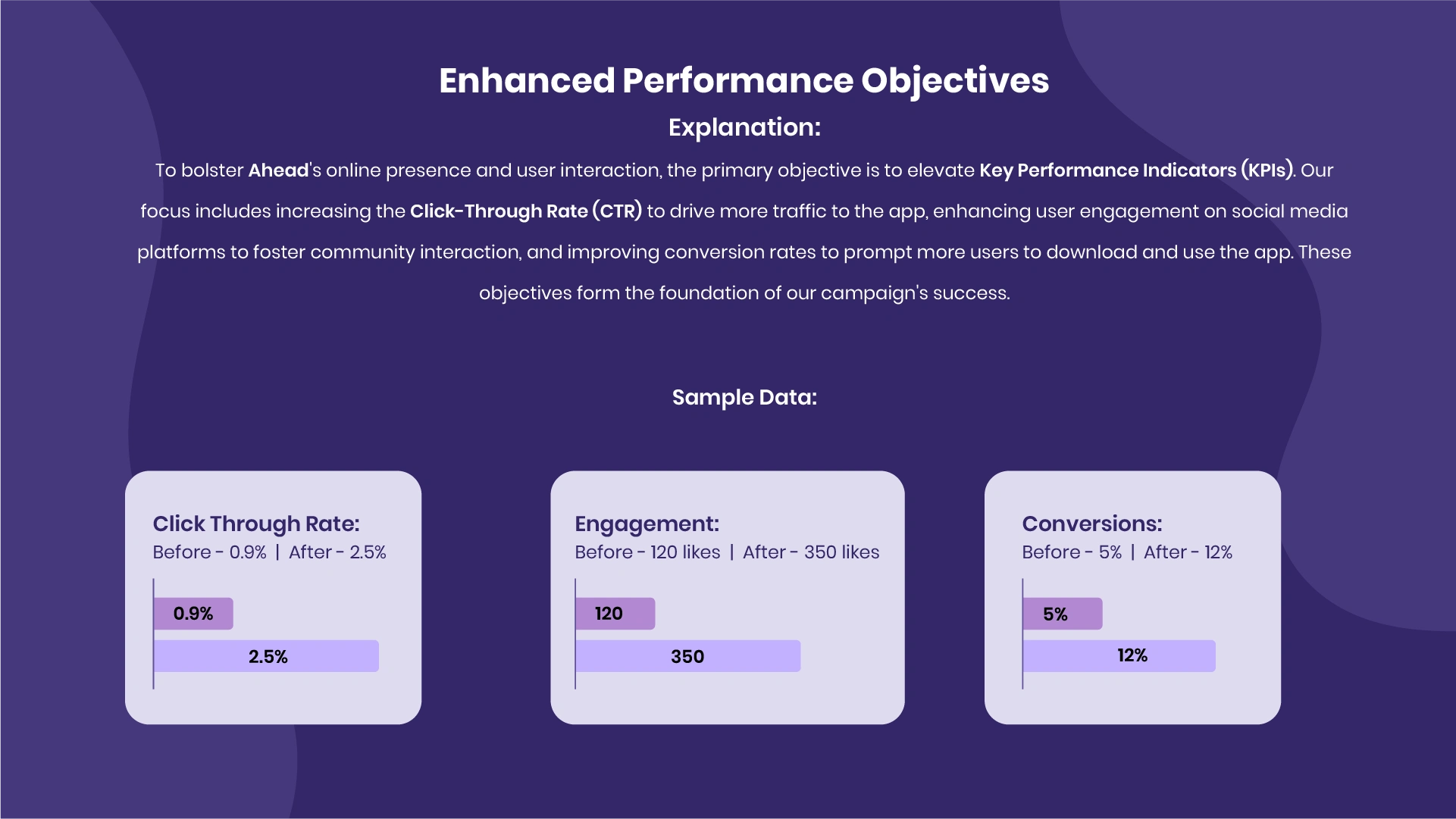Select the 5% conversions bar
Screen dimensions: 1456x819
(x=1063, y=614)
